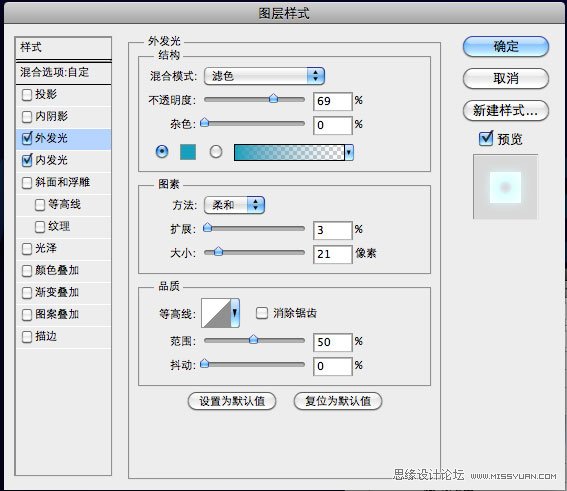567x491 pixels.
Task: Uncheck the 外发光 outer glow checkbox
Action: (x=27, y=138)
